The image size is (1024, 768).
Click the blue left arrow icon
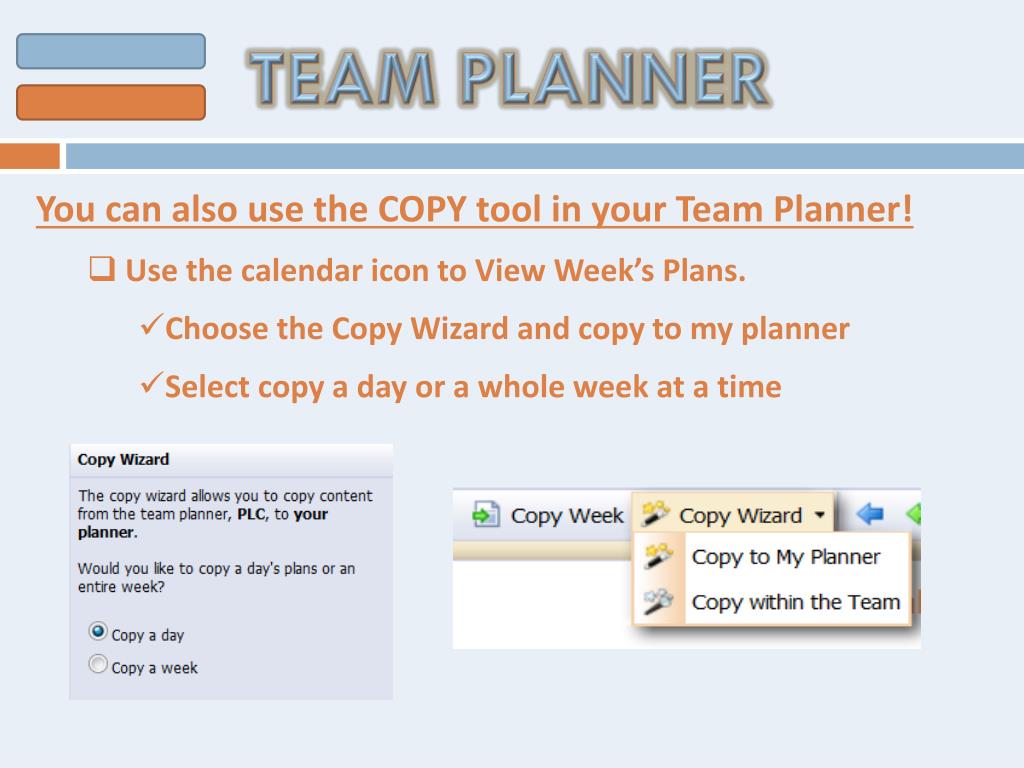click(869, 514)
